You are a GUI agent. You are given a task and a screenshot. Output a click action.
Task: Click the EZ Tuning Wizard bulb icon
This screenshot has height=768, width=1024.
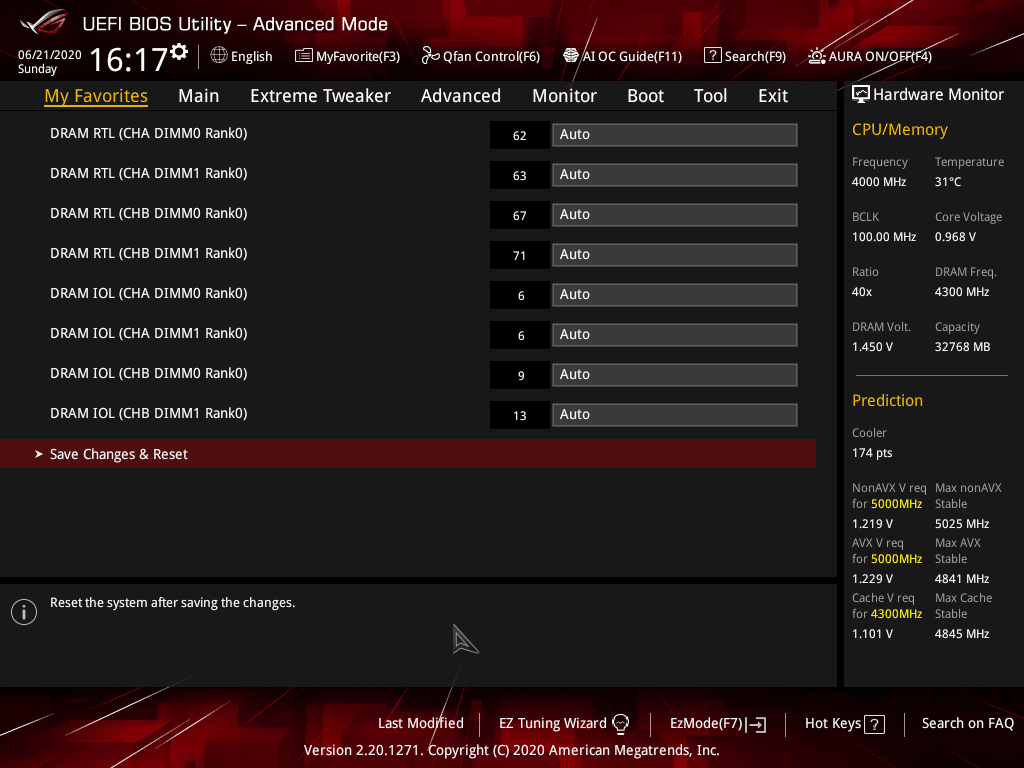point(620,724)
